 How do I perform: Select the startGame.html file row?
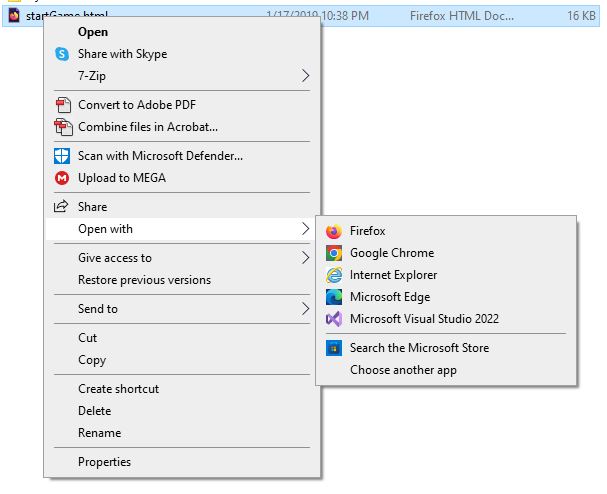click(x=301, y=16)
